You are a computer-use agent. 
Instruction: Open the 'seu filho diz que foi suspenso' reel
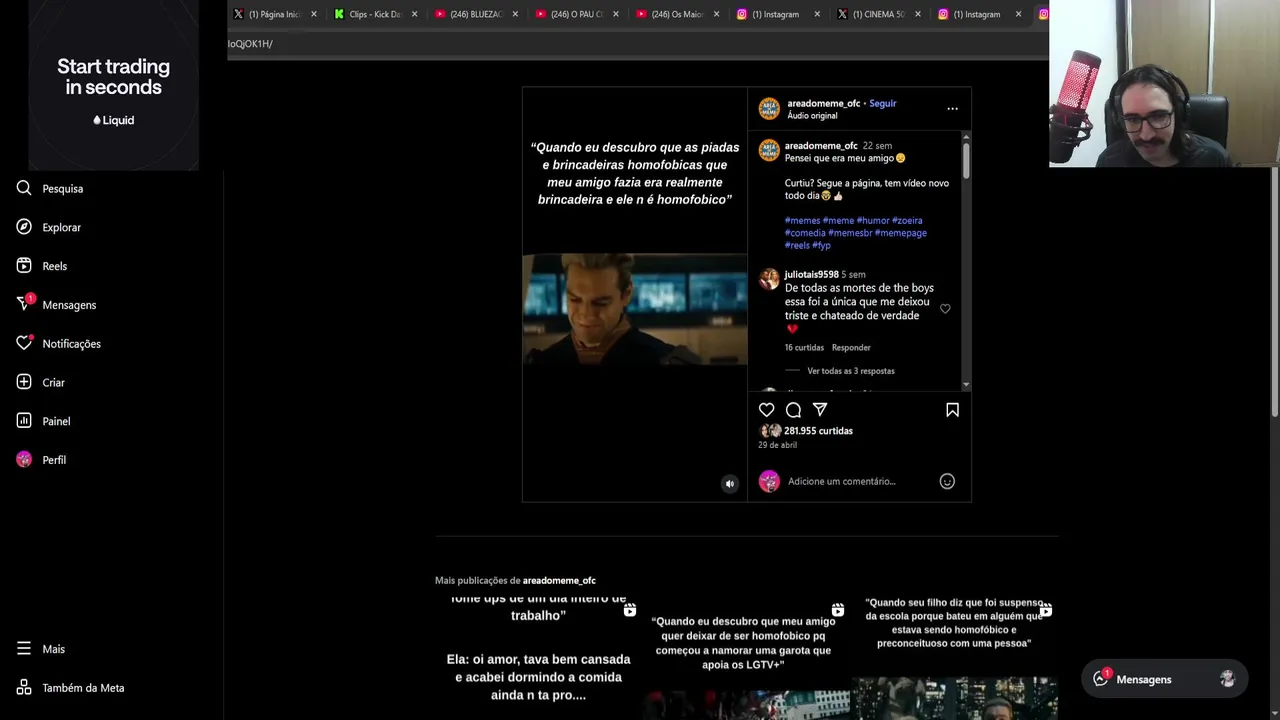pyautogui.click(x=955, y=656)
